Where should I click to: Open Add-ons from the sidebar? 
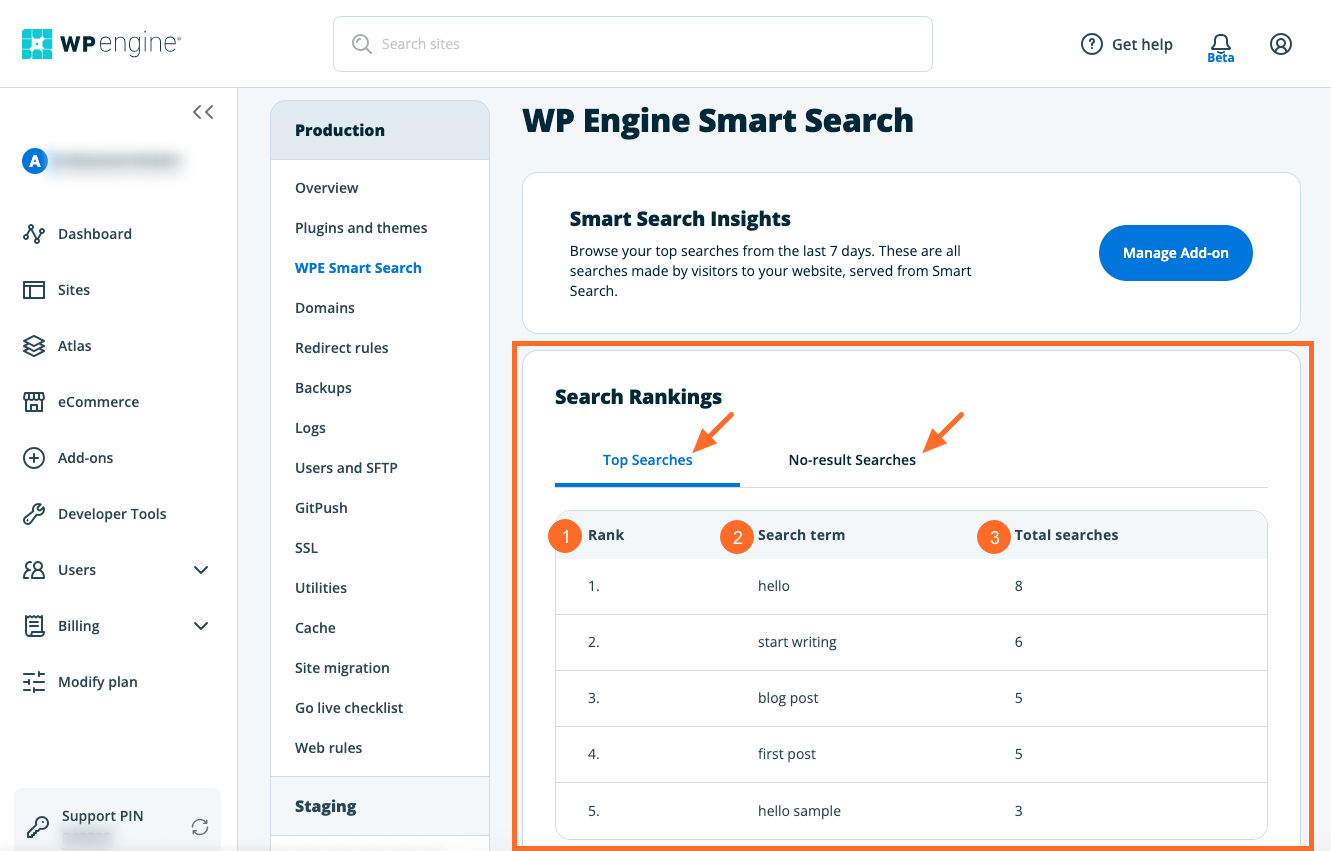[34, 457]
